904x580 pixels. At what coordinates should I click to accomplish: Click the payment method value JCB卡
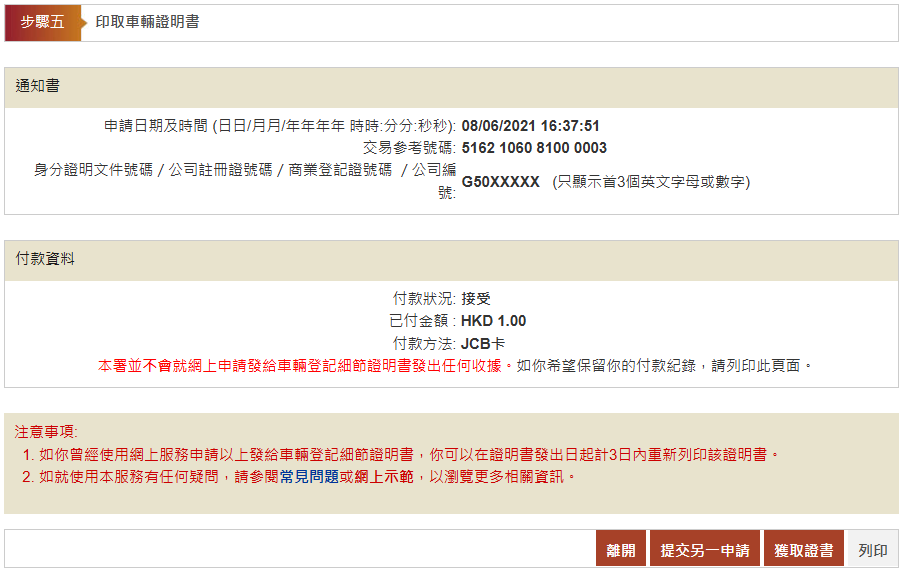coord(483,343)
